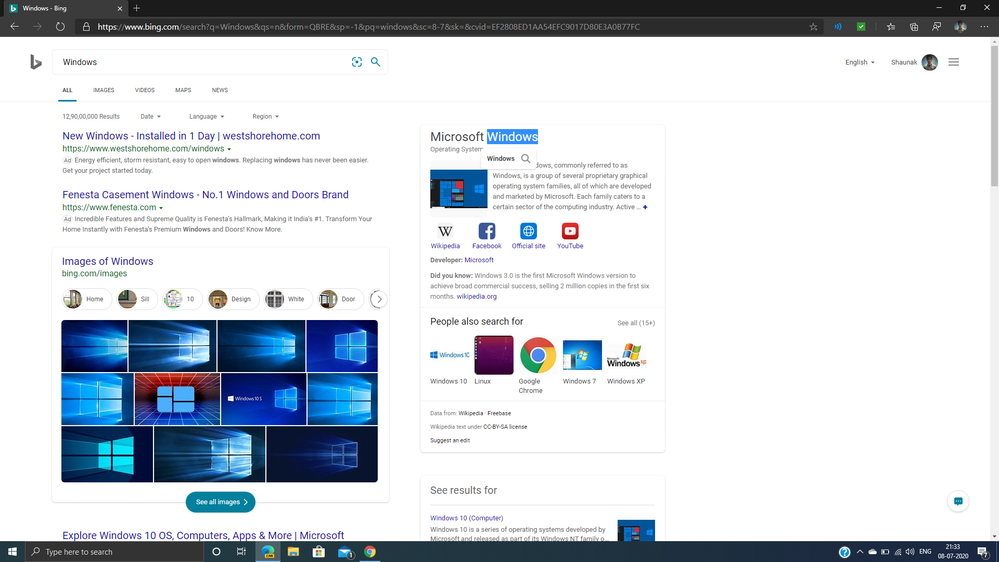The height and width of the screenshot is (562, 999).
Task: Click Read aloud extension icon in toolbar
Action: (x=838, y=27)
